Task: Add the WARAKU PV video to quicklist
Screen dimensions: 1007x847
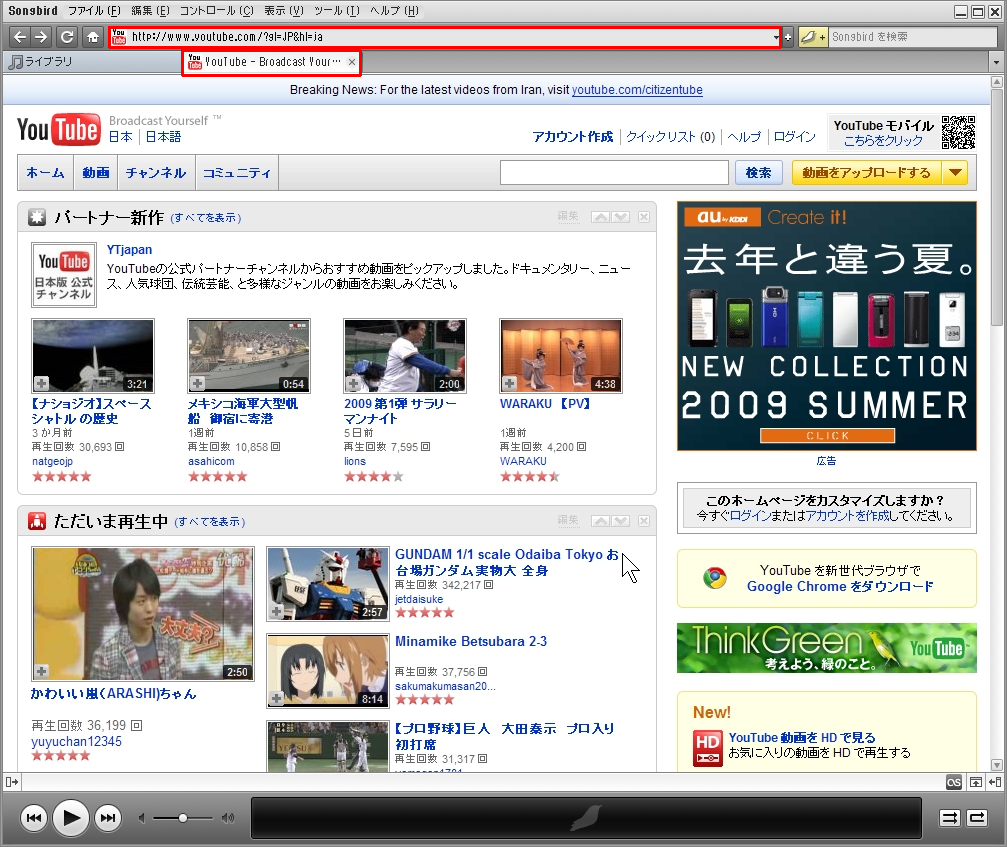Action: click(509, 383)
